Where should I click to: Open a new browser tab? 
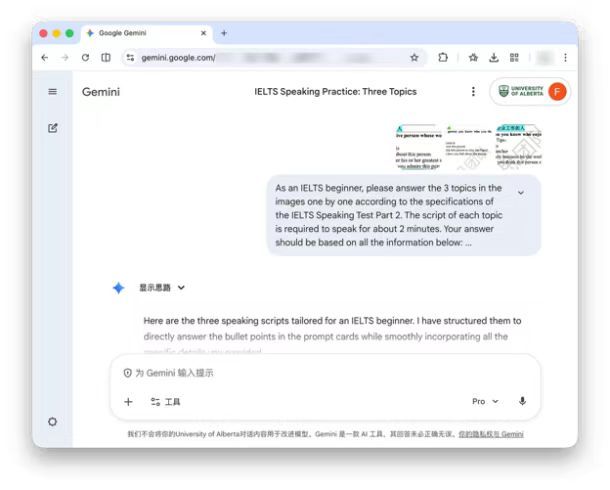[224, 33]
